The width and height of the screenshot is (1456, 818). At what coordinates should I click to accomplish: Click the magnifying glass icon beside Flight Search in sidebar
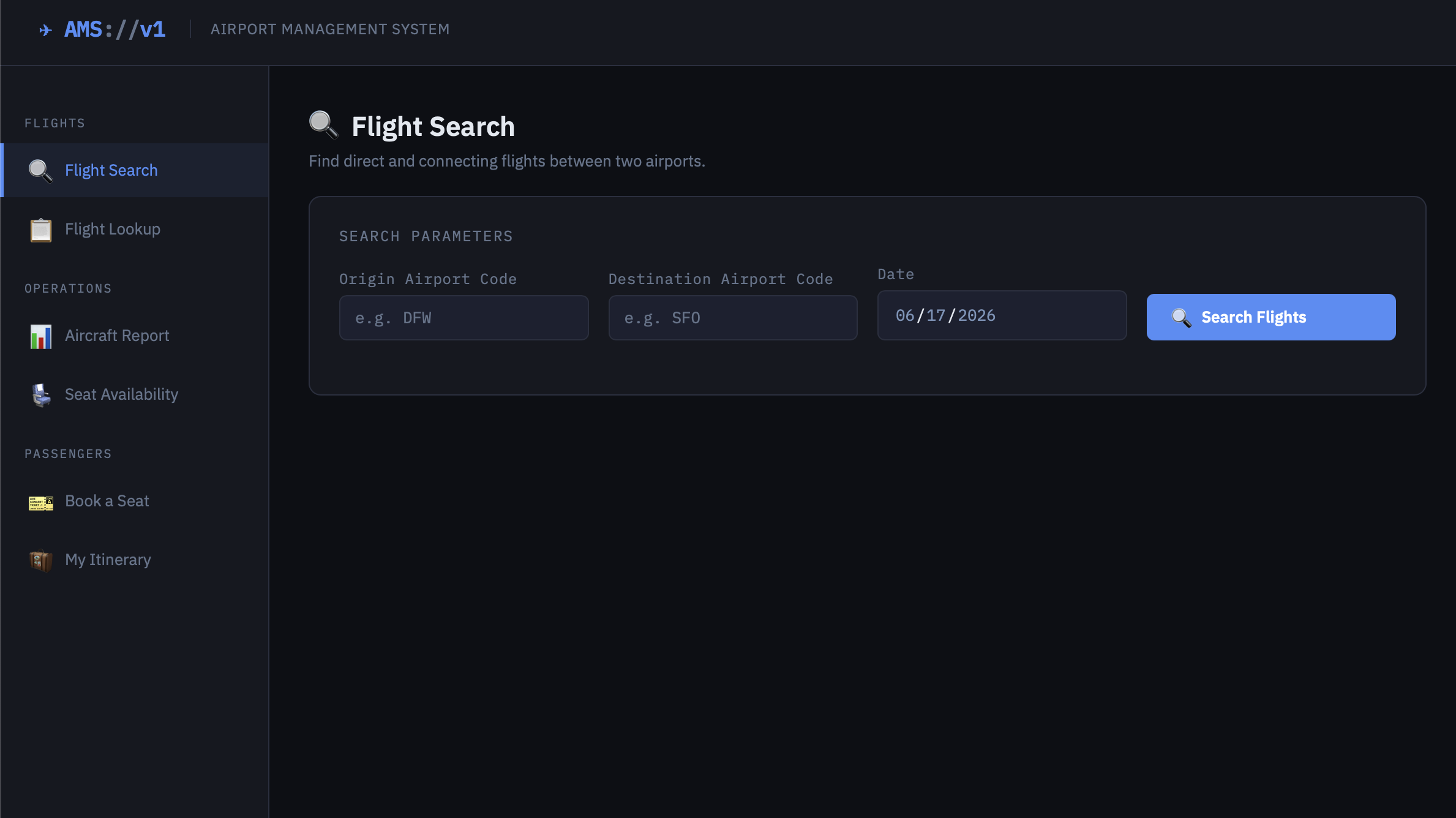pos(41,171)
